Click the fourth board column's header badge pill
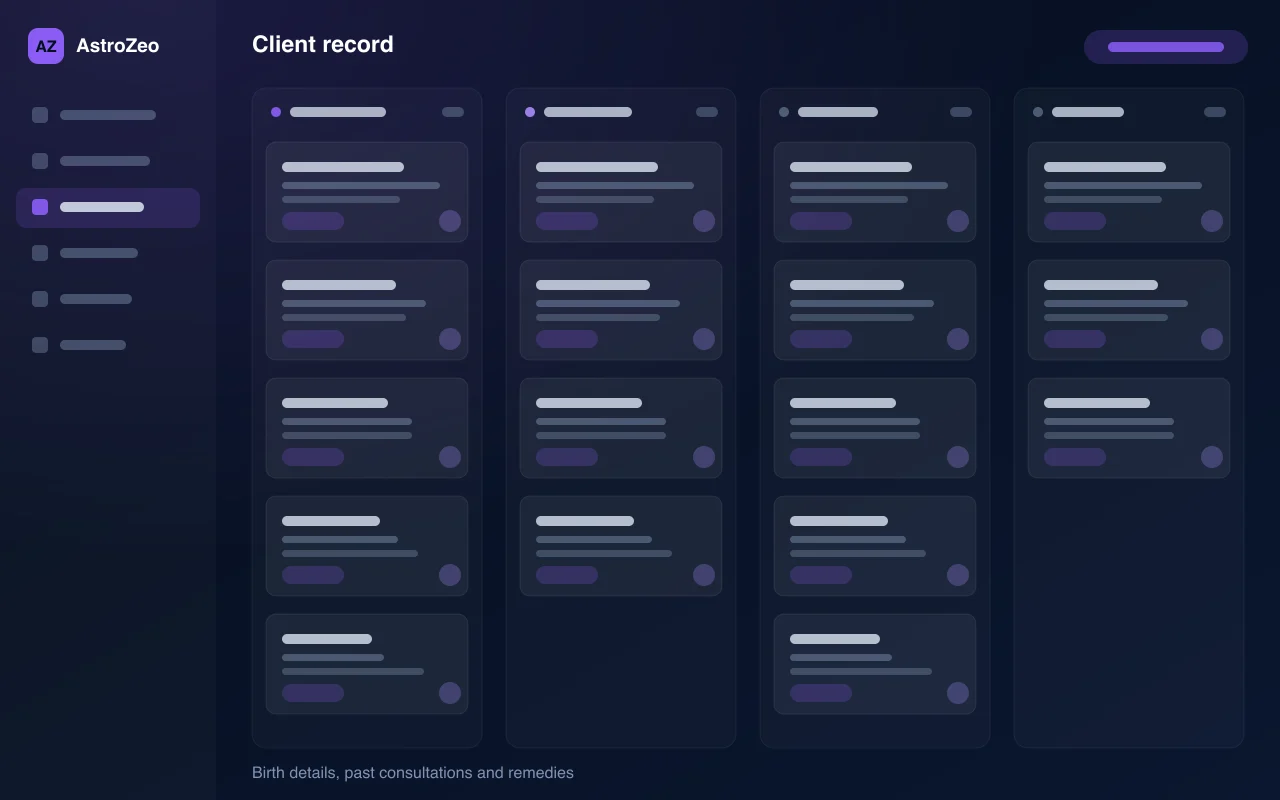The width and height of the screenshot is (1280, 800). (x=1215, y=112)
